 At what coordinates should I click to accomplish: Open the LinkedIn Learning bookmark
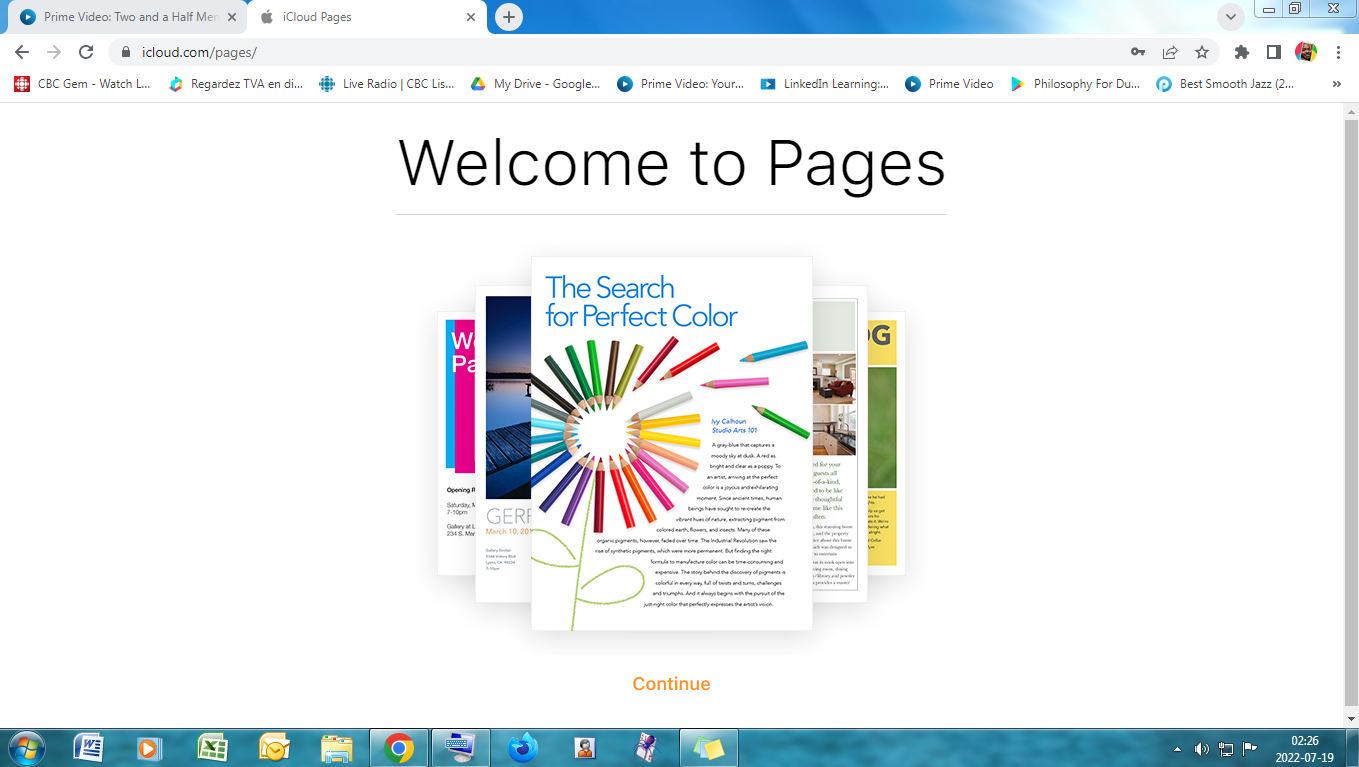(825, 84)
